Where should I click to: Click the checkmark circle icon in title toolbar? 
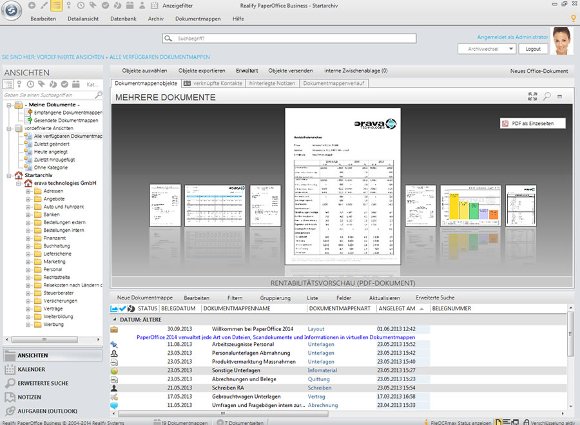click(105, 6)
